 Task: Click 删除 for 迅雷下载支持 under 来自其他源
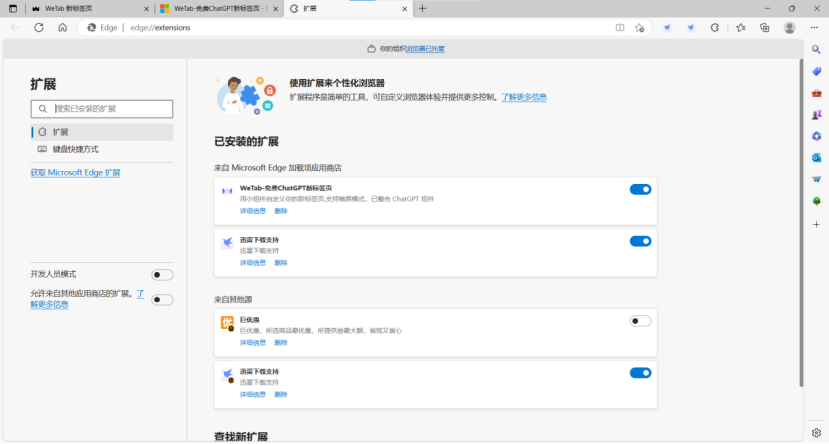(281, 395)
